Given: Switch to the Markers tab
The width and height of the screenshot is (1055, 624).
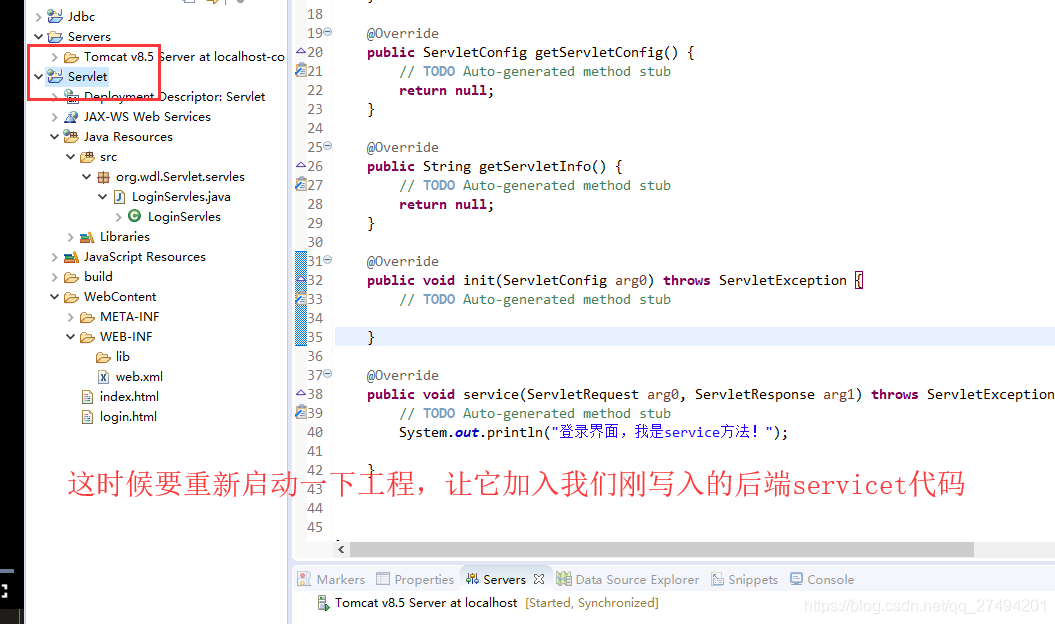Looking at the screenshot, I should point(331,579).
